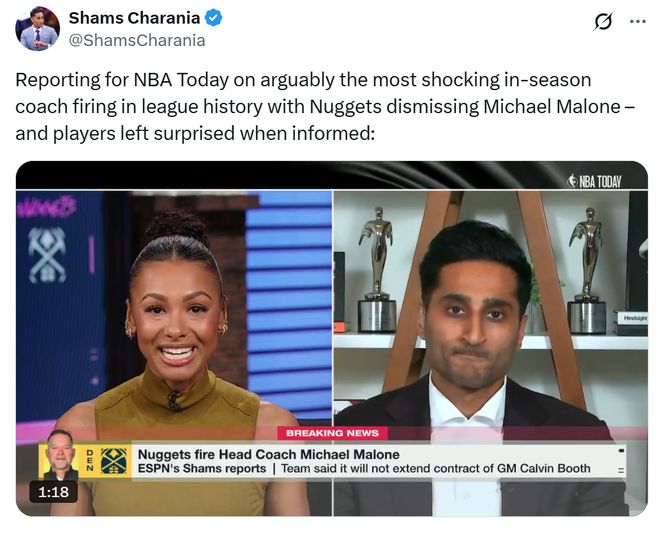Click the 'ESPN's Shams reports' ticker text
The width and height of the screenshot is (660, 538).
pos(202,469)
